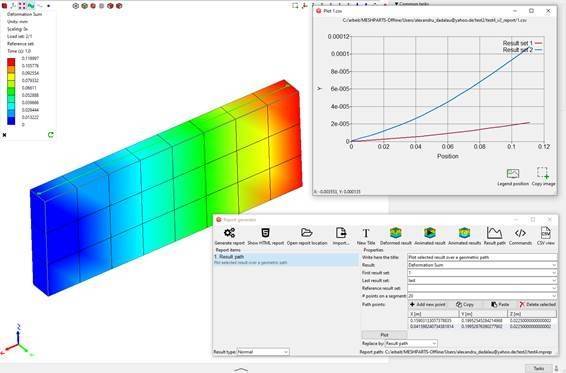Add a New Title item
The width and height of the screenshot is (566, 373).
point(366,233)
